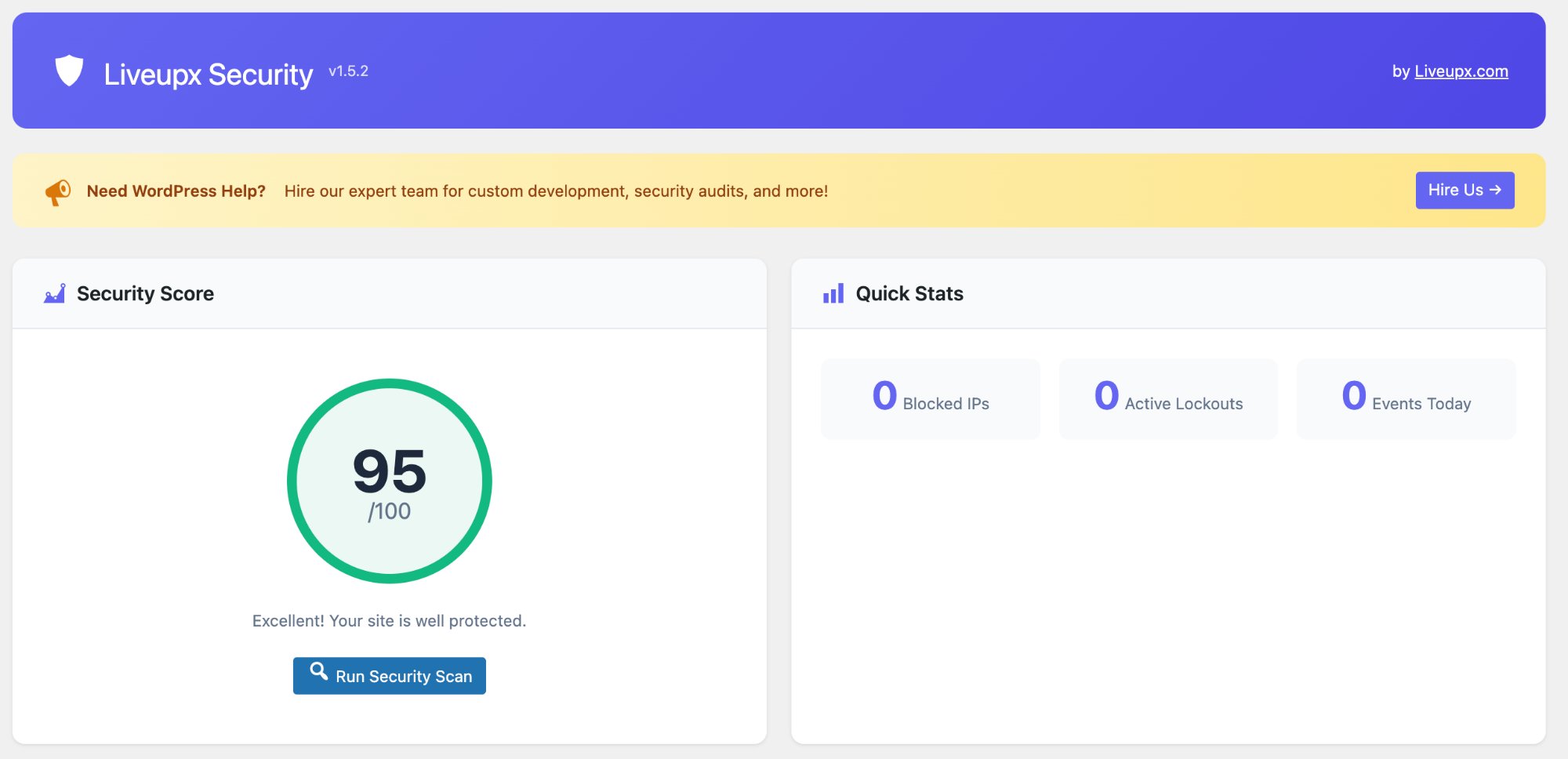Click the Security Score chart icon

pyautogui.click(x=55, y=293)
